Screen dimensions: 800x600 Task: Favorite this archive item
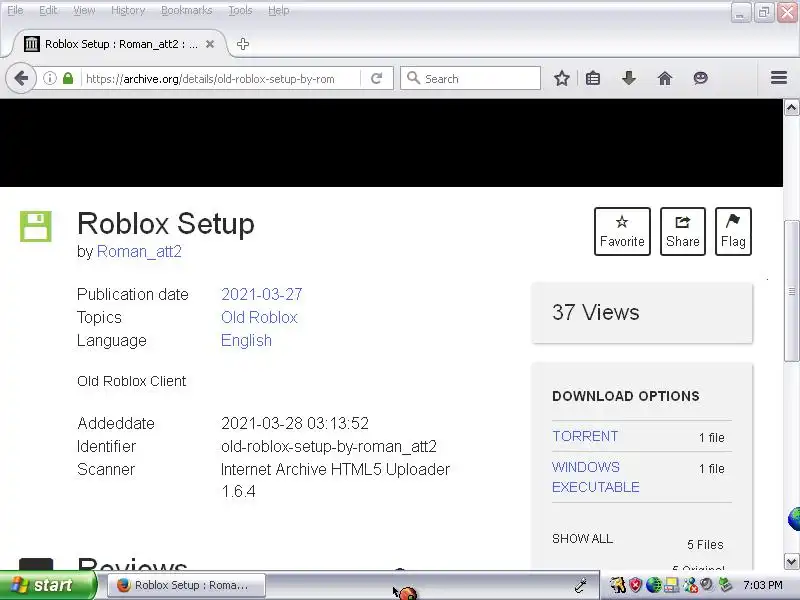(622, 231)
